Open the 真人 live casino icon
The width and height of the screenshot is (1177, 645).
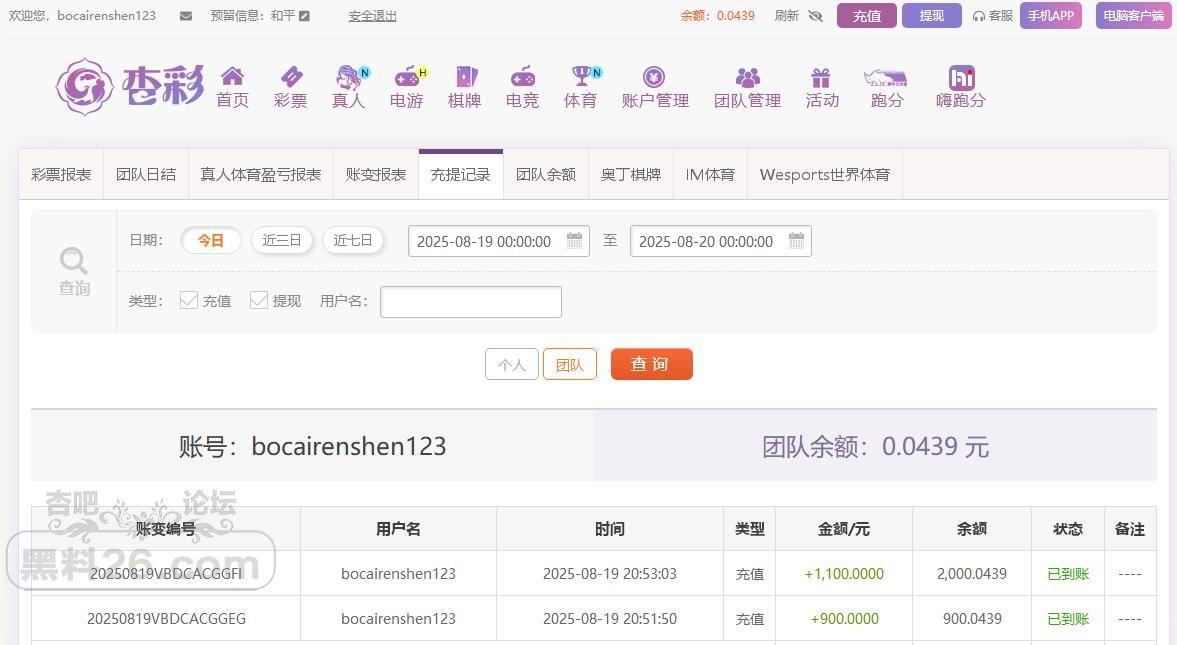coord(348,78)
